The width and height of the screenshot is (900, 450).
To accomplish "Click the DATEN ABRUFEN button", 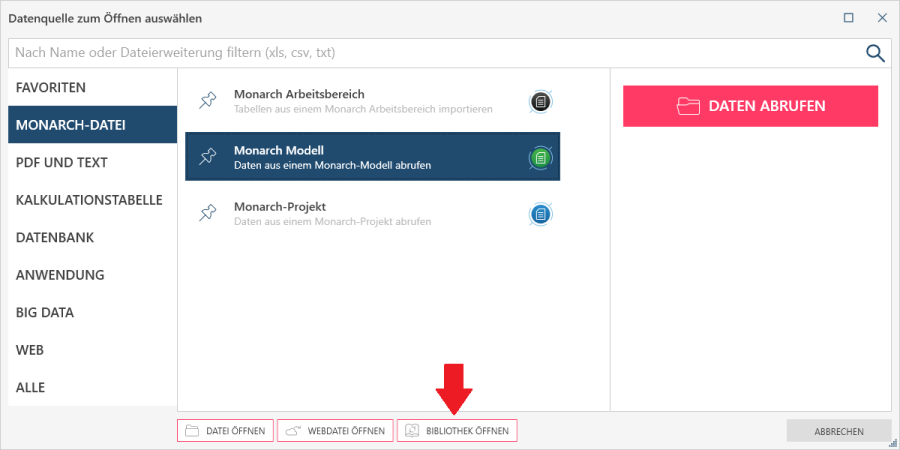I will coord(750,106).
